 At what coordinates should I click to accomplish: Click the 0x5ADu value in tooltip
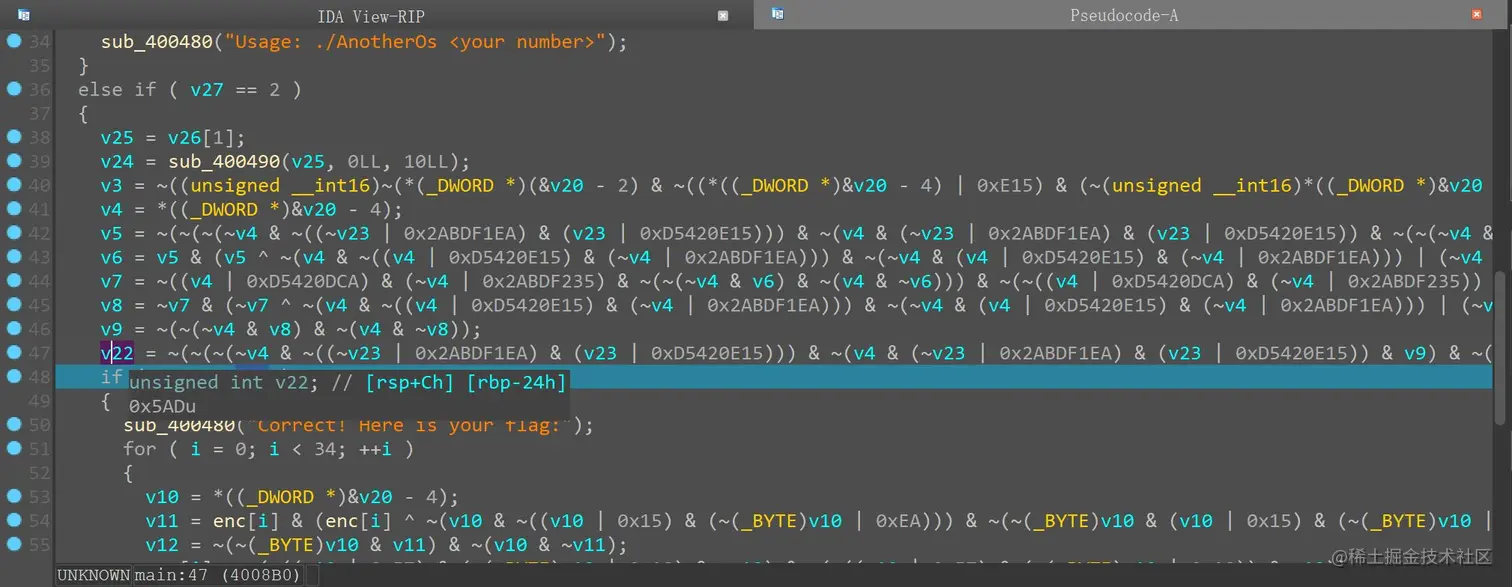[162, 406]
